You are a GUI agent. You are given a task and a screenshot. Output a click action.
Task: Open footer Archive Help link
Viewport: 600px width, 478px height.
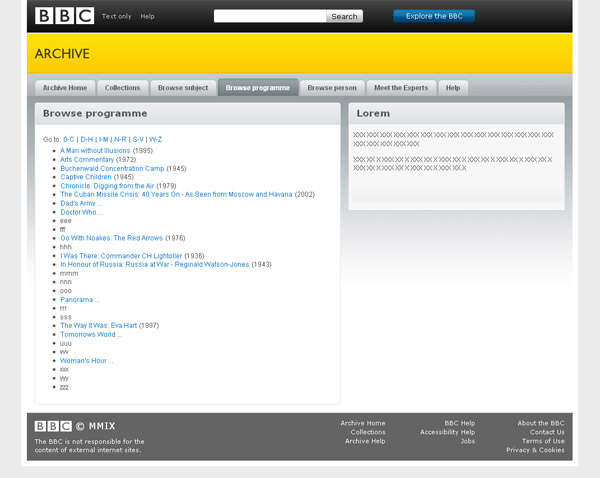tap(365, 441)
